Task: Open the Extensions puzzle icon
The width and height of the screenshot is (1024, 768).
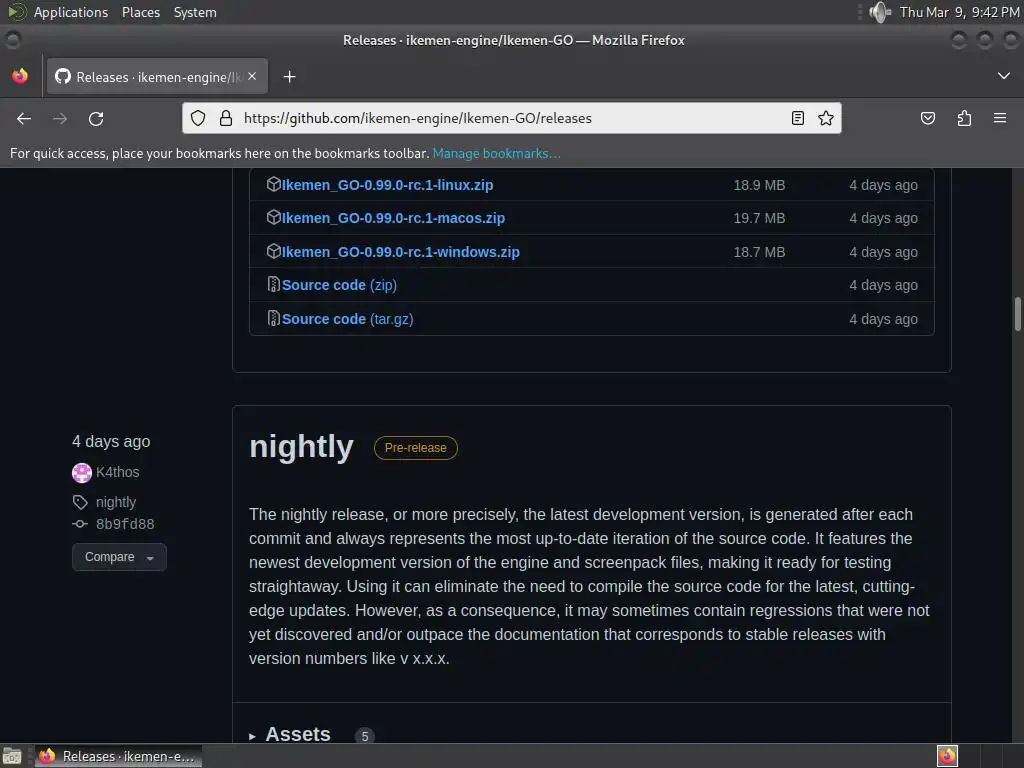Action: pos(964,118)
